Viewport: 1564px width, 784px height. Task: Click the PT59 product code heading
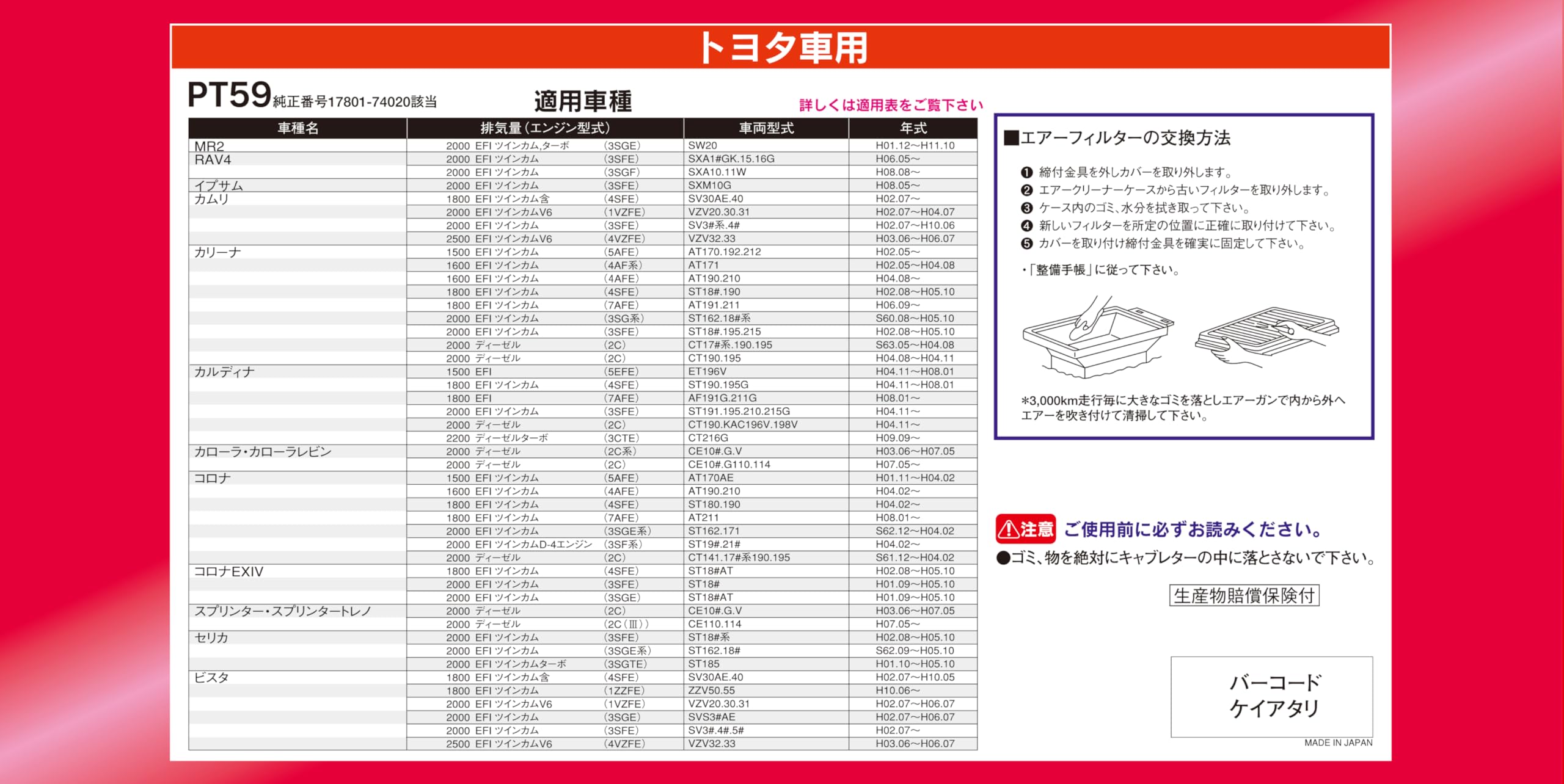pyautogui.click(x=229, y=95)
